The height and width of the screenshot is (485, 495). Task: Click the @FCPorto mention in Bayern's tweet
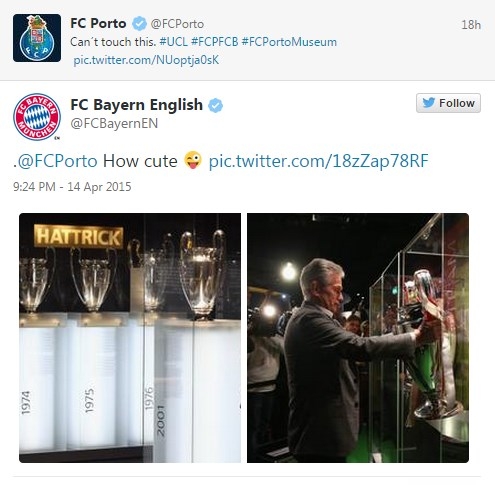coord(57,161)
